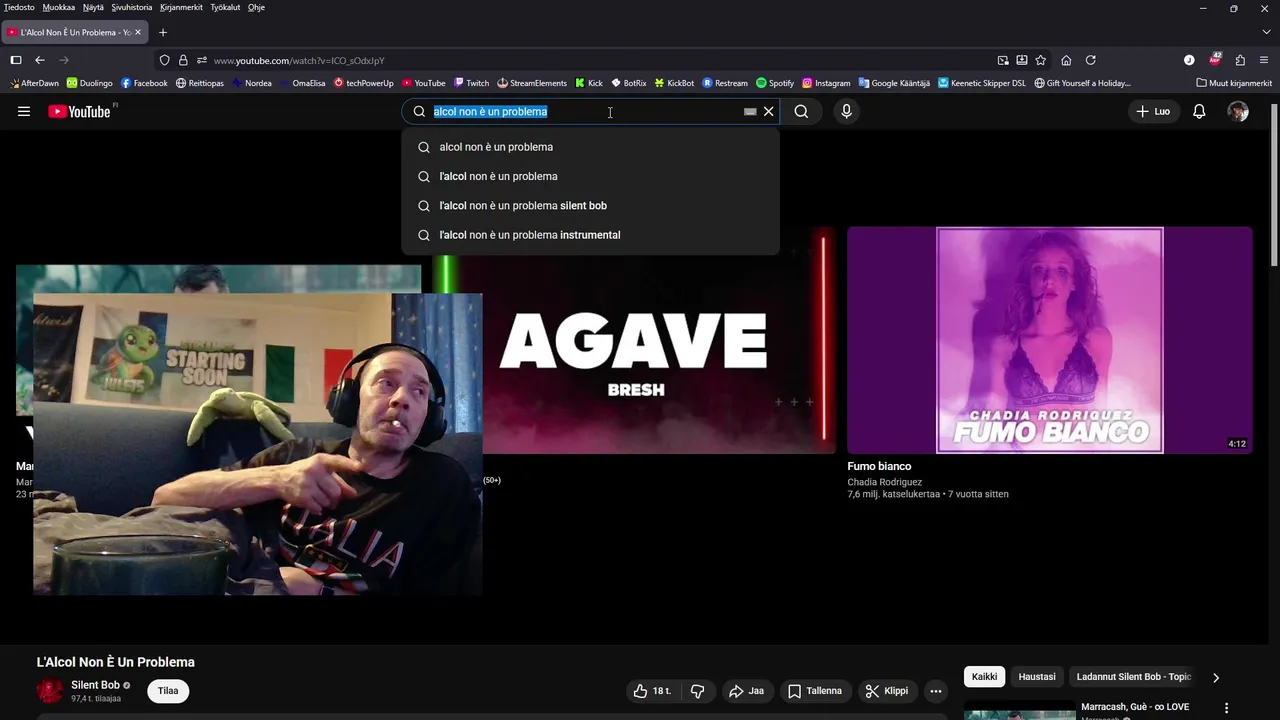Open the extensions puzzle icon
The image size is (1280, 720).
1240,60
